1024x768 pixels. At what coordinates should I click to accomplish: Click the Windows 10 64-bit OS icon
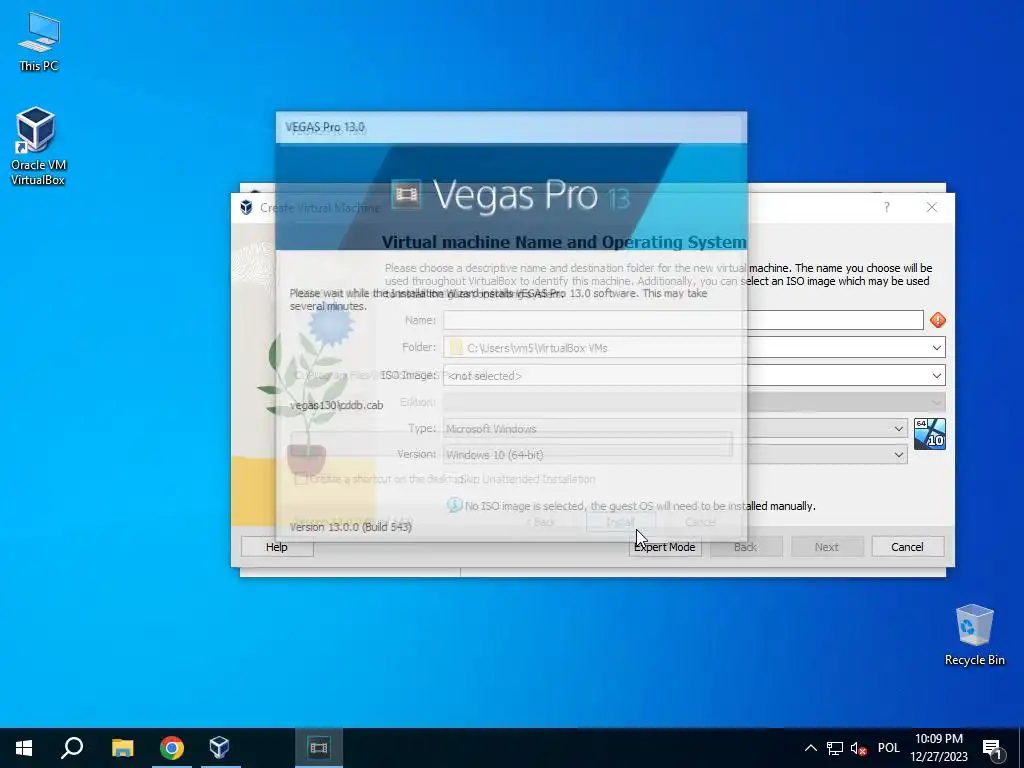(929, 434)
